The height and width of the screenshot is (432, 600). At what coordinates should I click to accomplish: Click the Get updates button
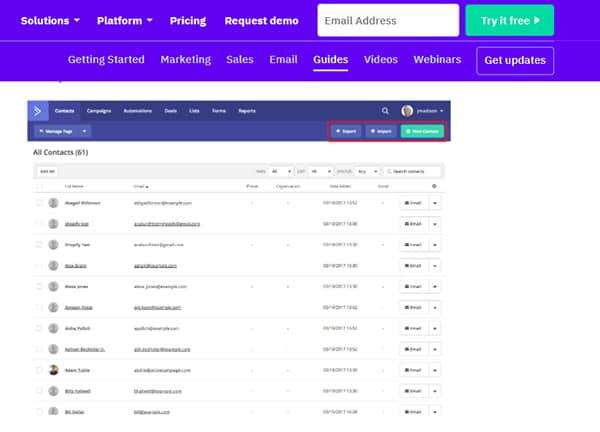point(515,60)
